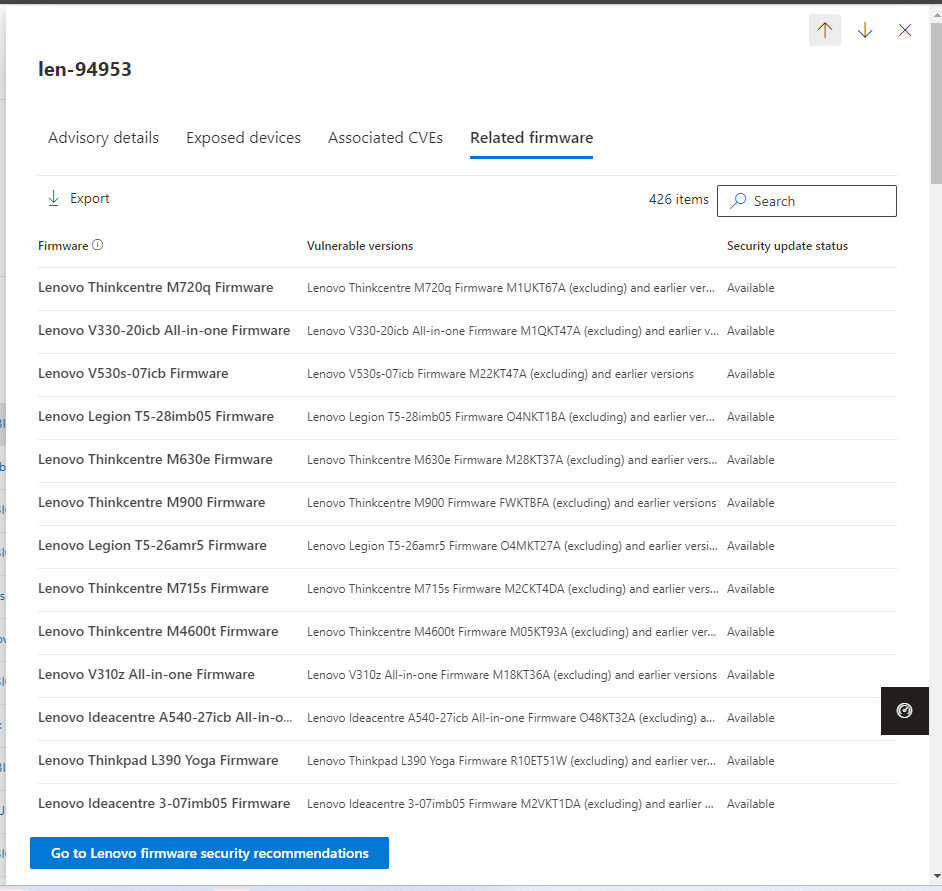Click vulnerable version text R10ET51W
Screen dimensions: 942x891
tap(538, 761)
